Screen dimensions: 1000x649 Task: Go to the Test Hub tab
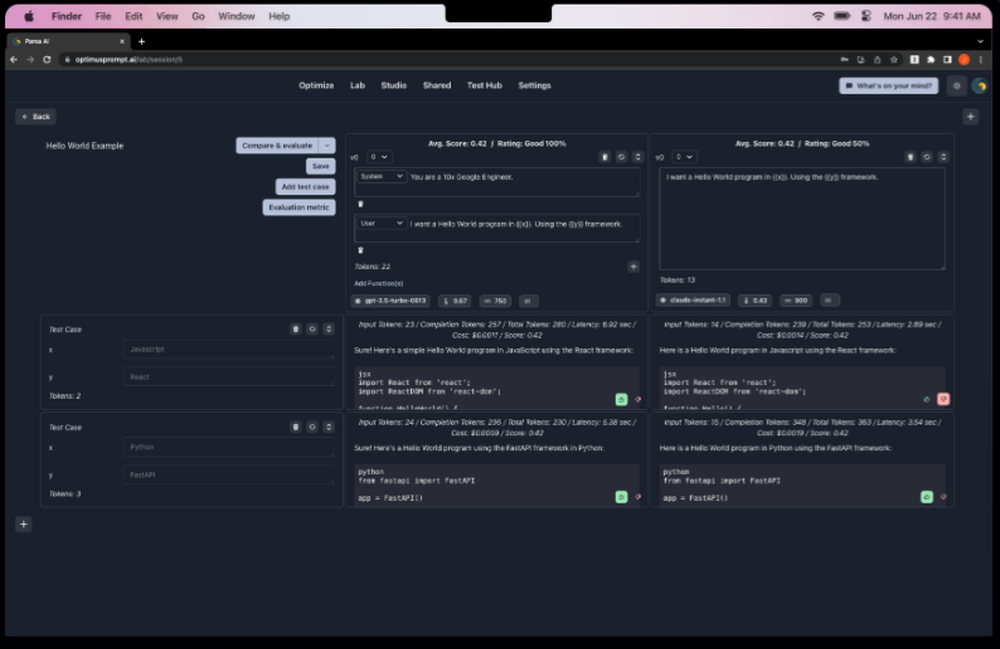[485, 85]
